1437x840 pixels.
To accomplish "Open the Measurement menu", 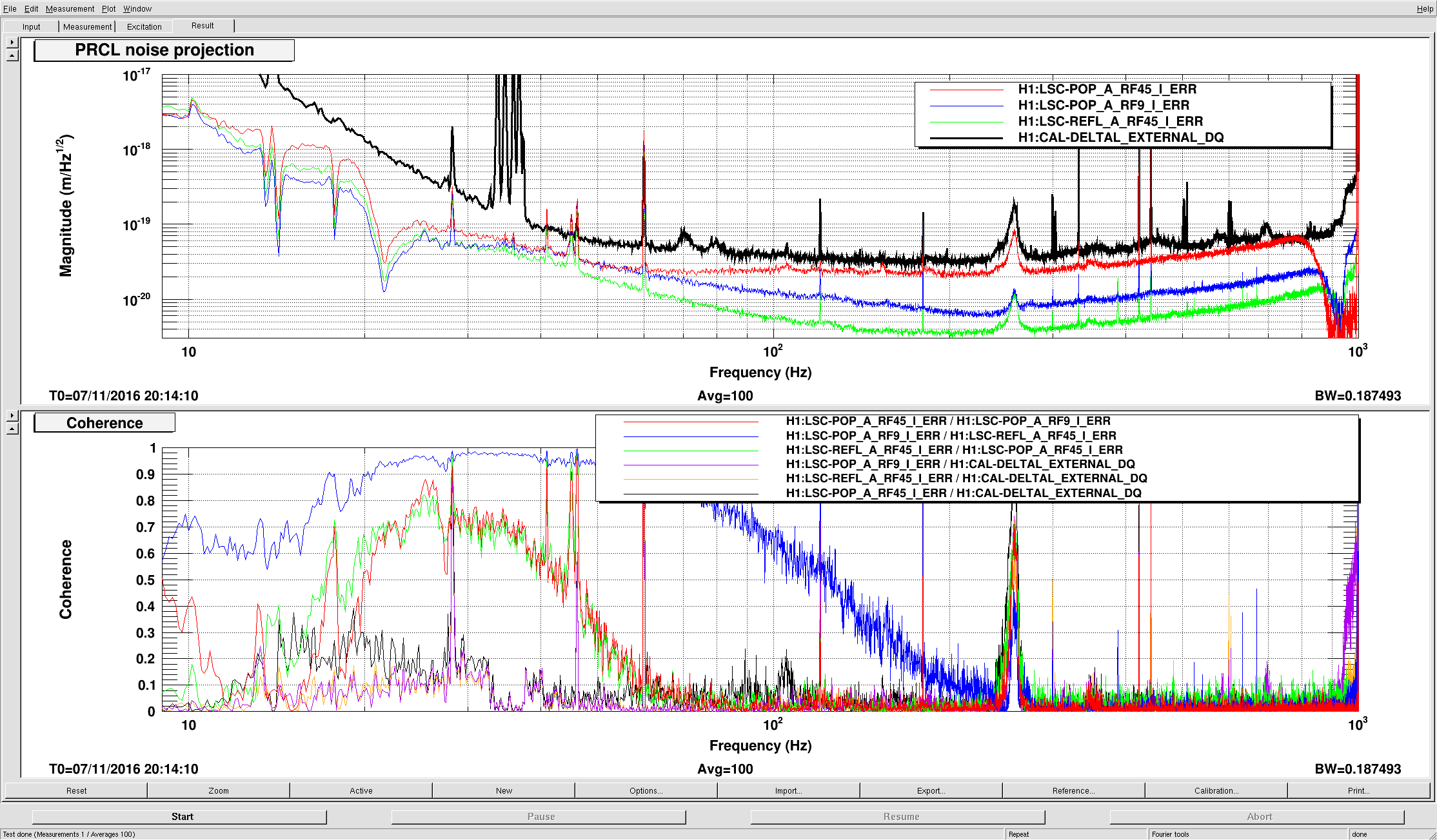I will pos(70,8).
